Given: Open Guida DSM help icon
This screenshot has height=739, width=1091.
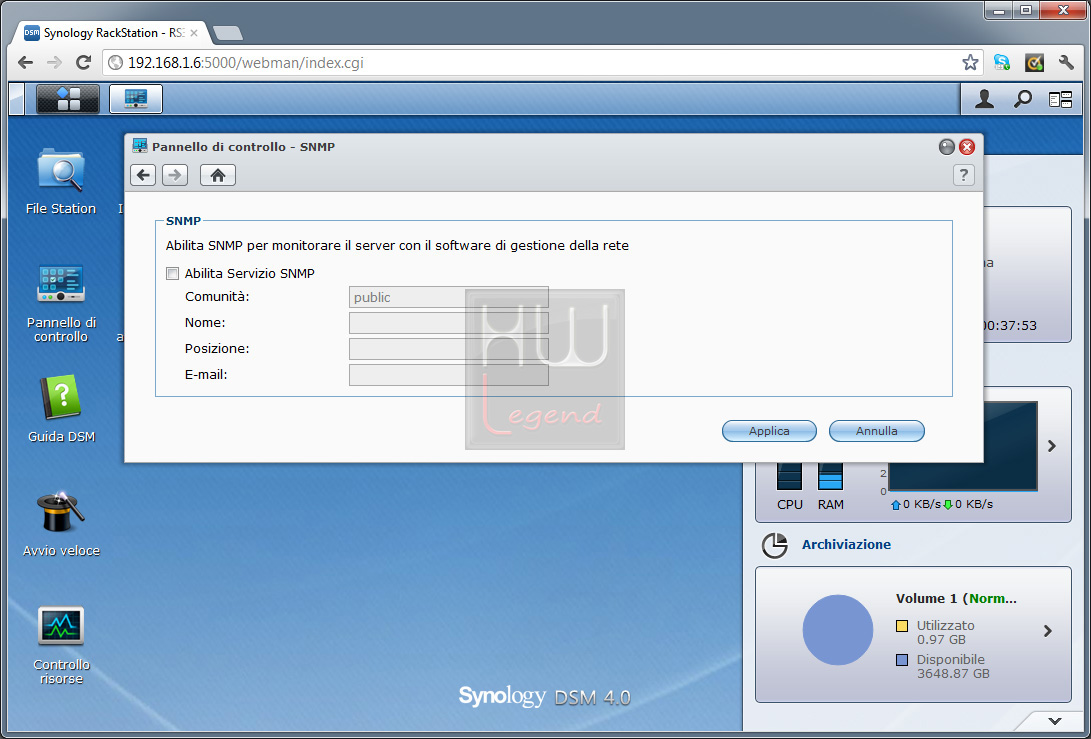Looking at the screenshot, I should click(x=61, y=409).
